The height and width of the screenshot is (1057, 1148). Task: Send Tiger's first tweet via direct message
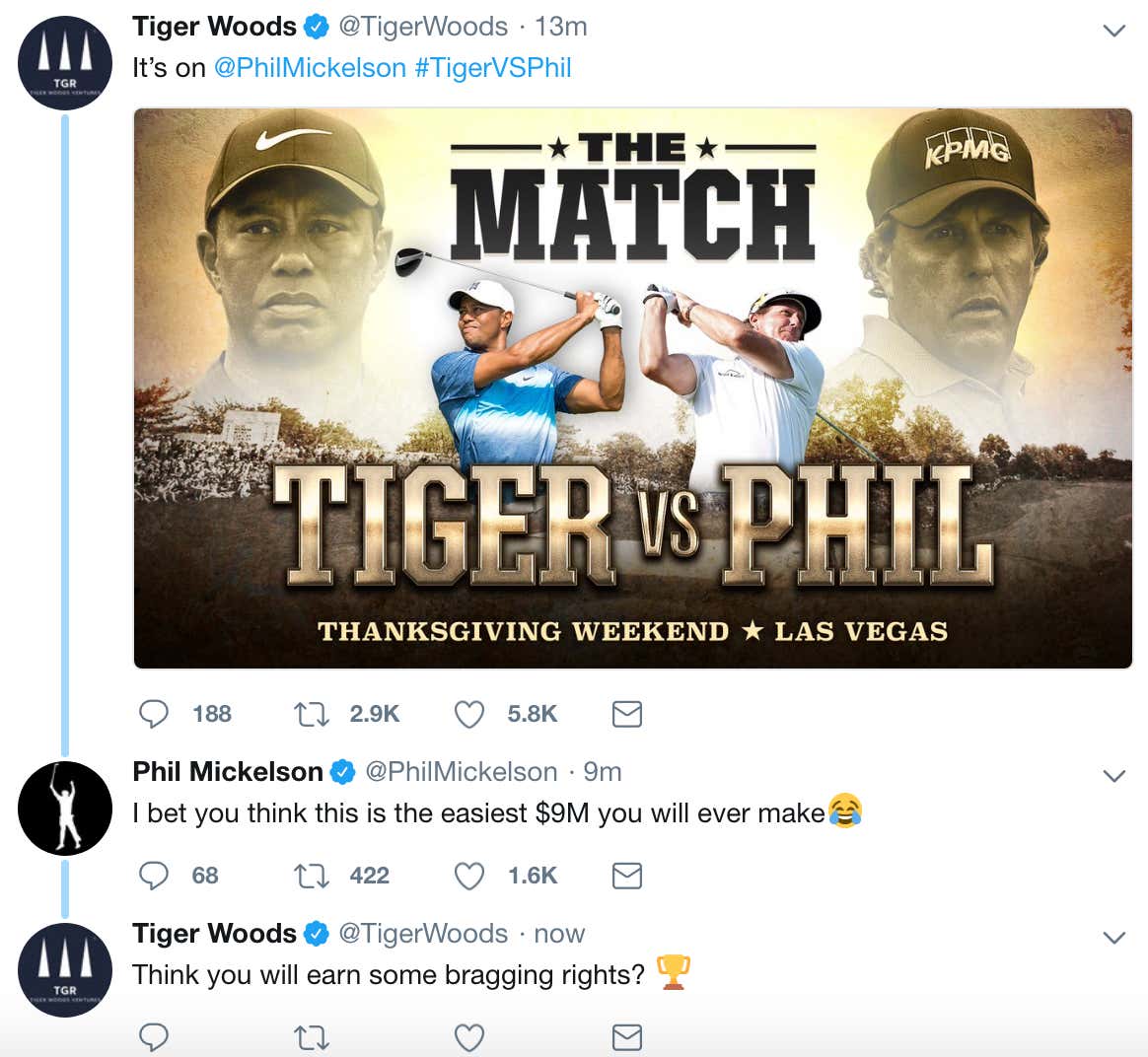click(626, 714)
